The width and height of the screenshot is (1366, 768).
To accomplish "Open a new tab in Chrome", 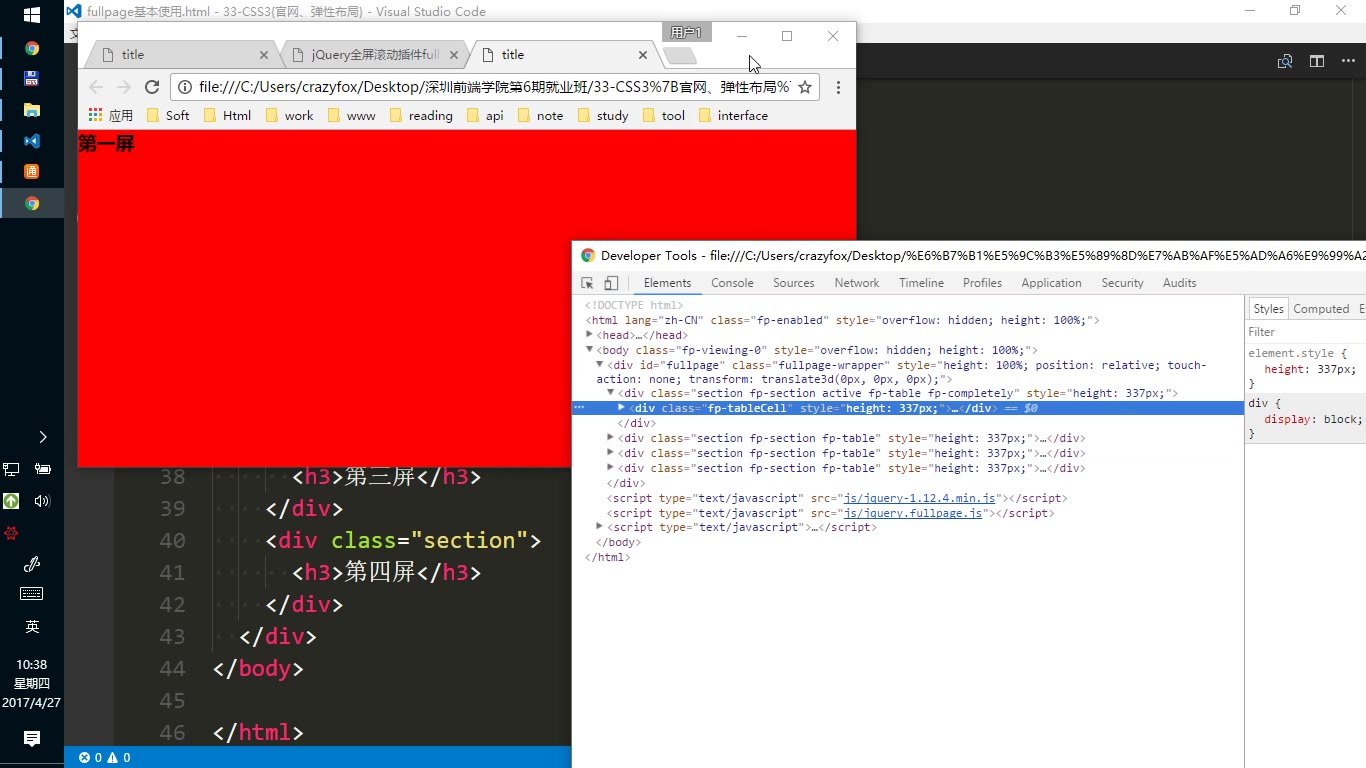I will pyautogui.click(x=680, y=55).
